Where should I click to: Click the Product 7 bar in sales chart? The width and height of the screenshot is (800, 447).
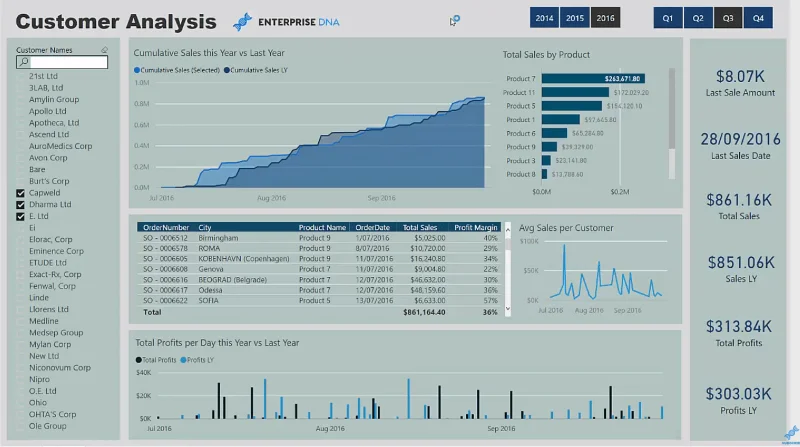pyautogui.click(x=593, y=79)
